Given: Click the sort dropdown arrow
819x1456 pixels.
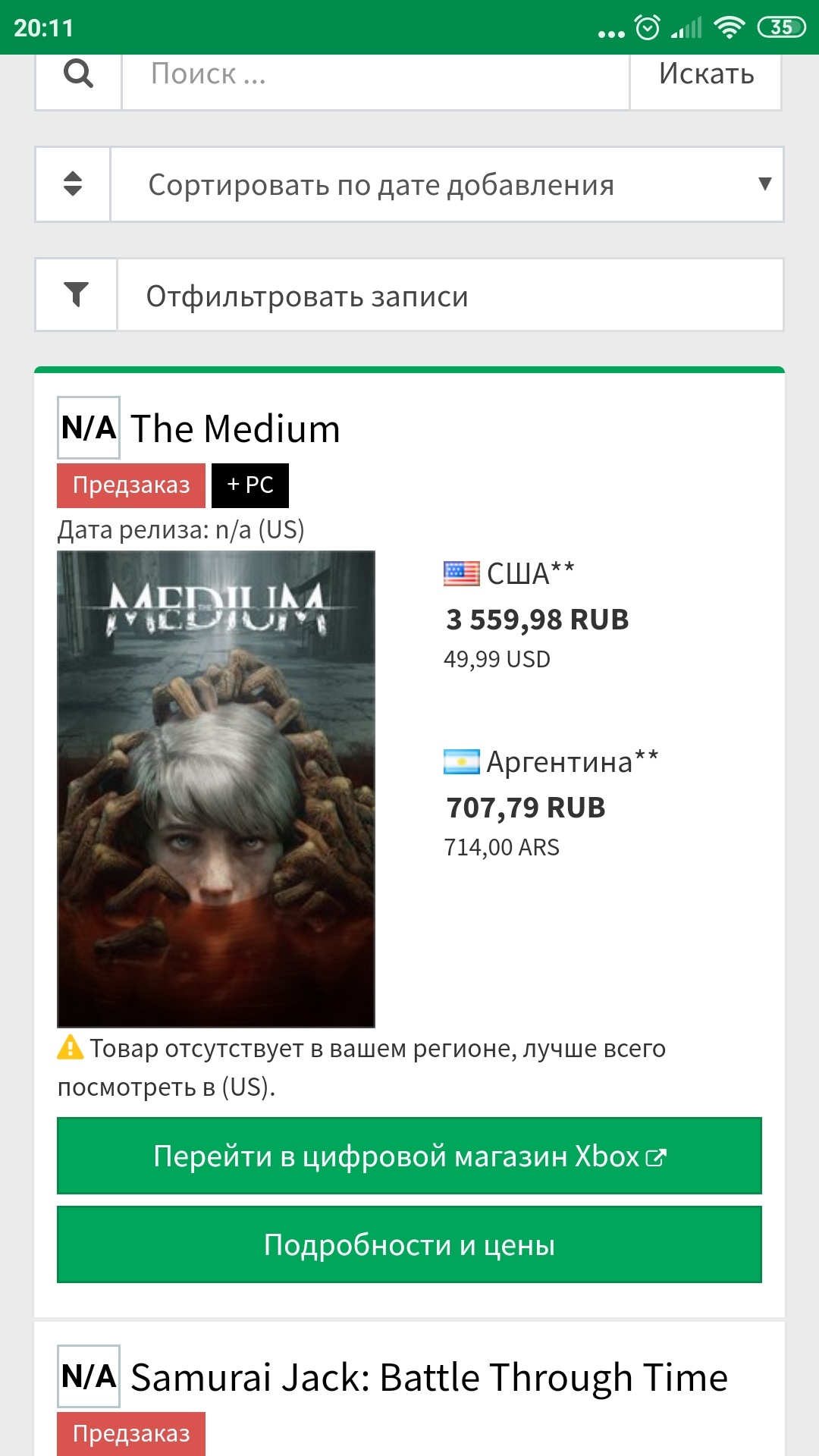Looking at the screenshot, I should [764, 184].
